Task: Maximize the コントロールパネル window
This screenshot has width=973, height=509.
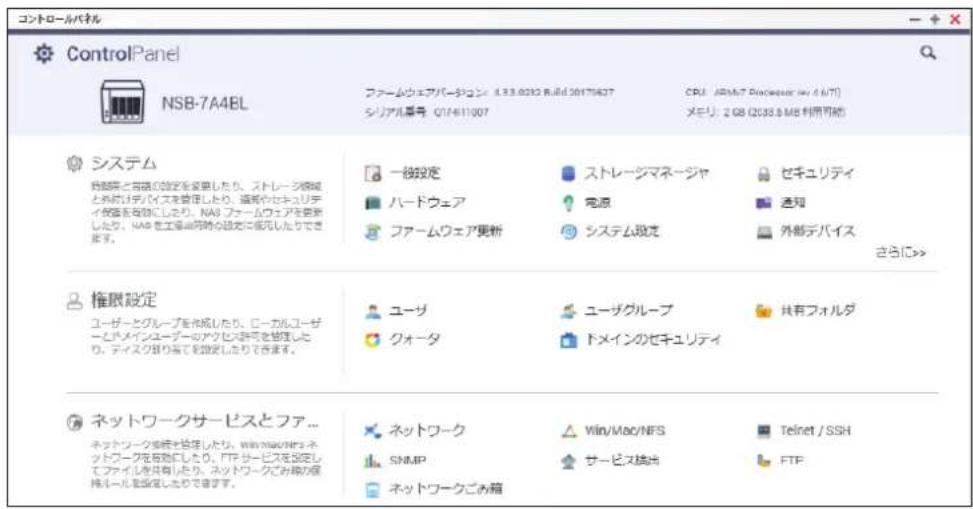Action: (x=935, y=19)
